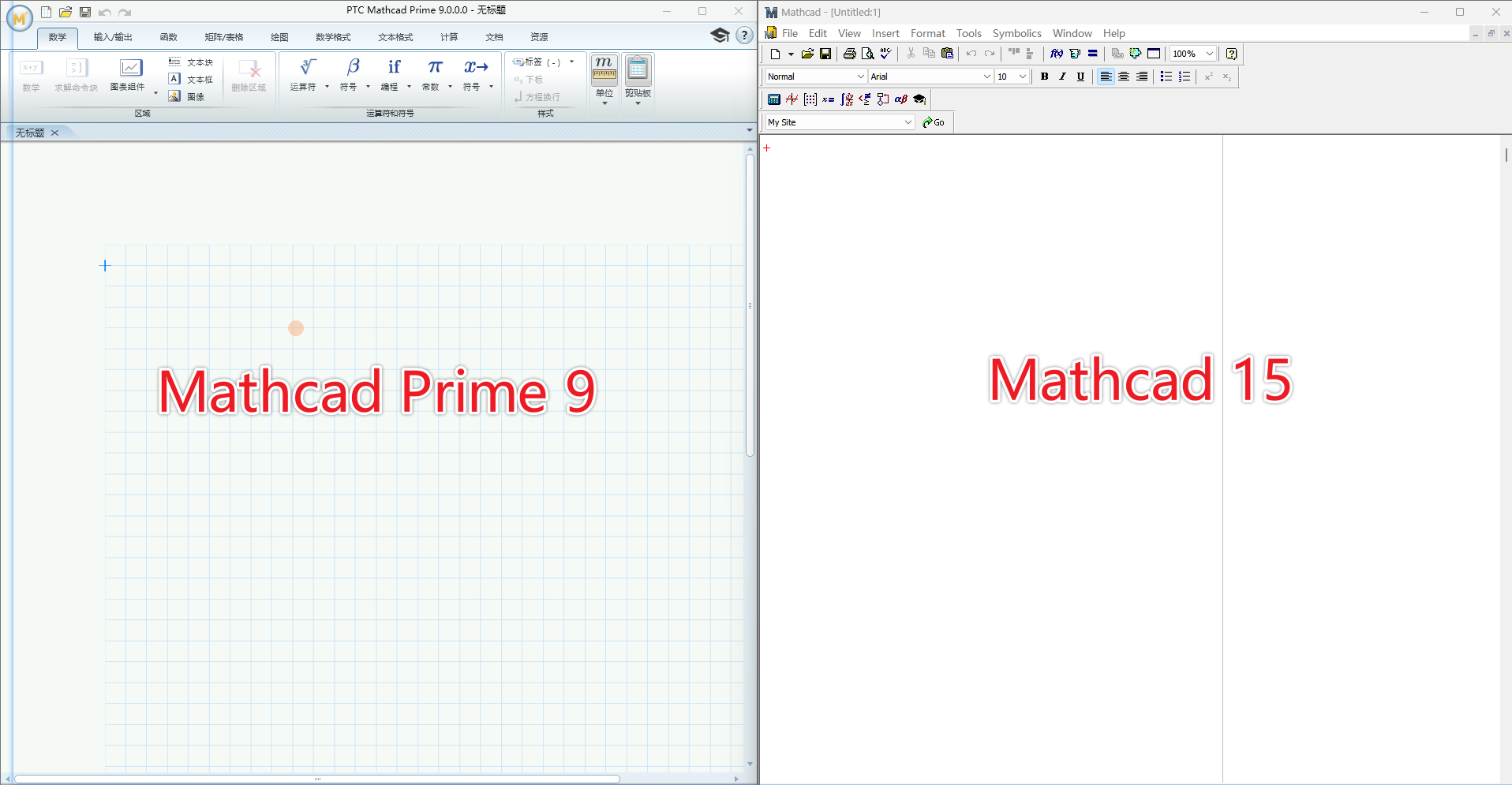
Task: Open the Boolean toolbar in Mathcad 15
Action: click(865, 99)
